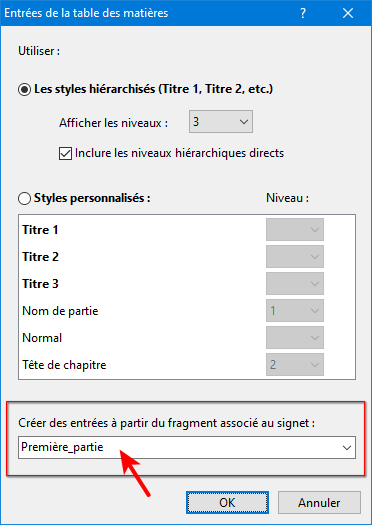Screen dimensions: 372x525
Task: Open level dropdown for Titre 3
Action: (295, 284)
